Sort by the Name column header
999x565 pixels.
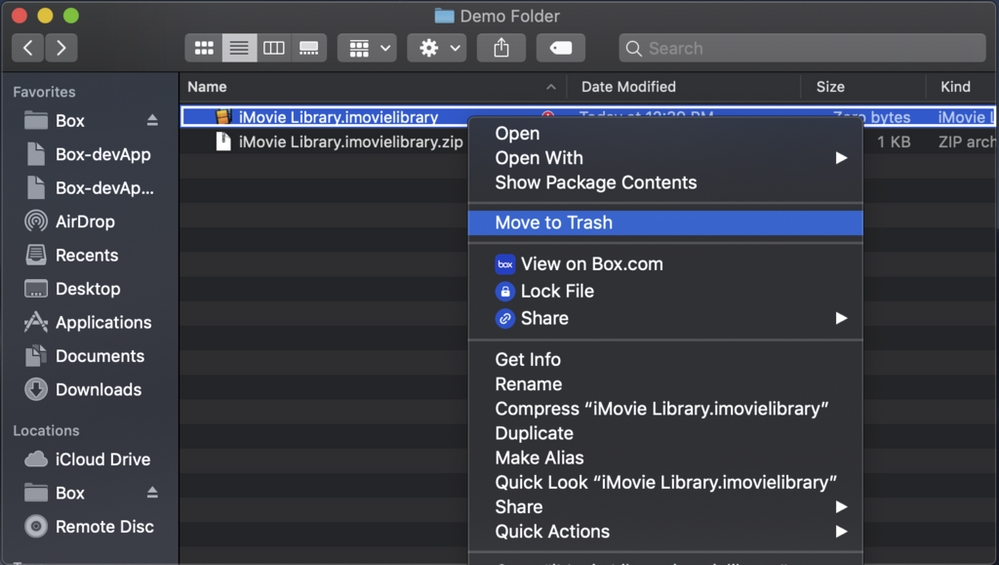[x=373, y=87]
